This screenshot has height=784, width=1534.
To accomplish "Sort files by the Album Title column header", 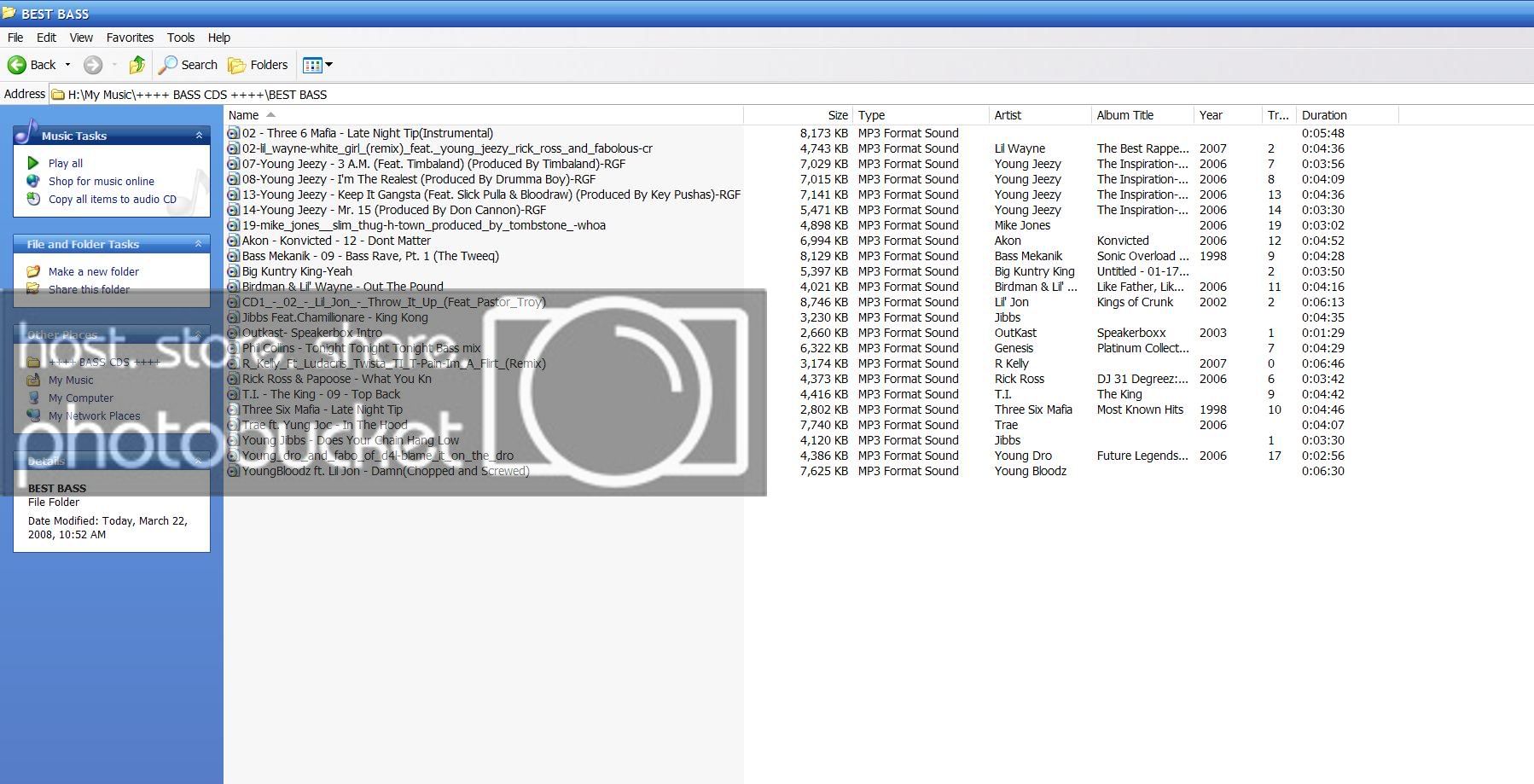I will (1142, 115).
